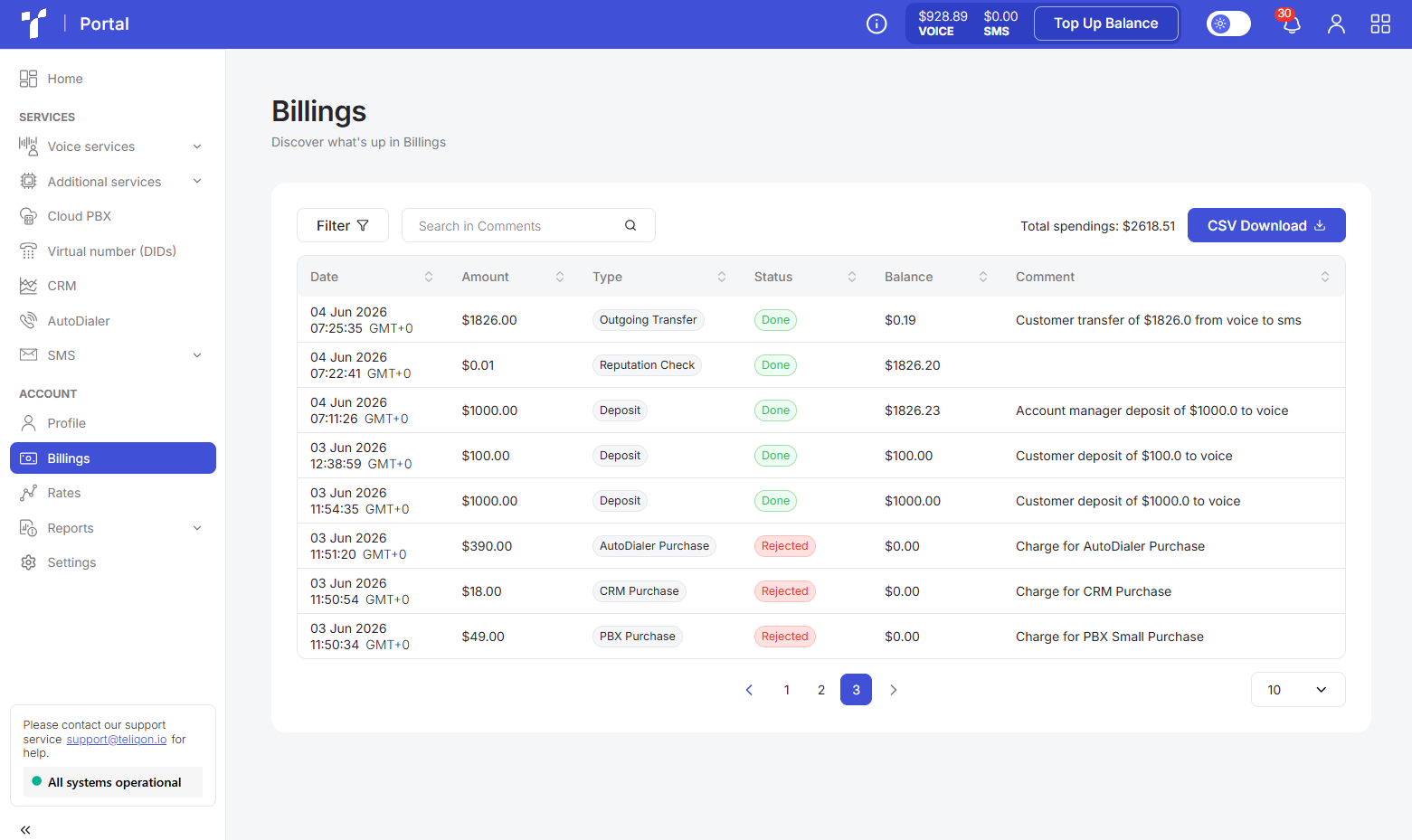Click the user account icon
The height and width of the screenshot is (840, 1412).
1336,24
